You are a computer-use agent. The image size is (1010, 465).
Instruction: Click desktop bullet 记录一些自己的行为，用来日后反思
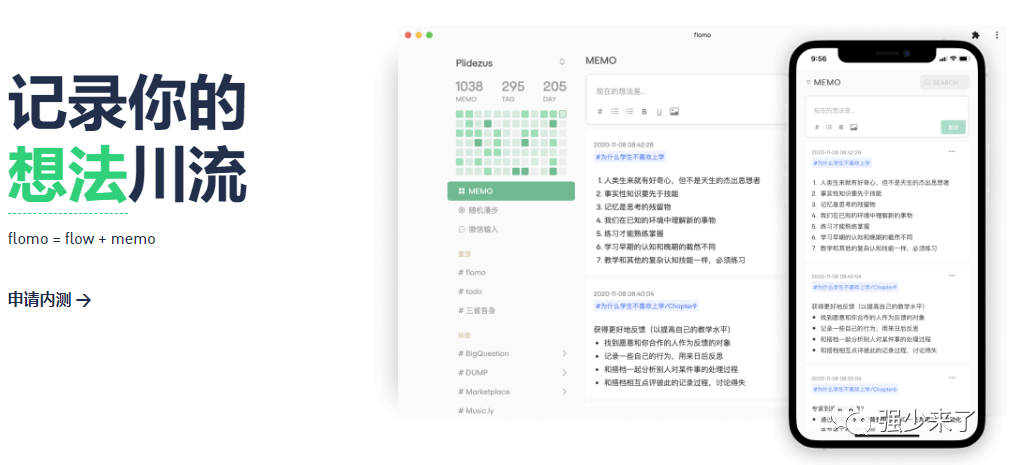(x=663, y=356)
